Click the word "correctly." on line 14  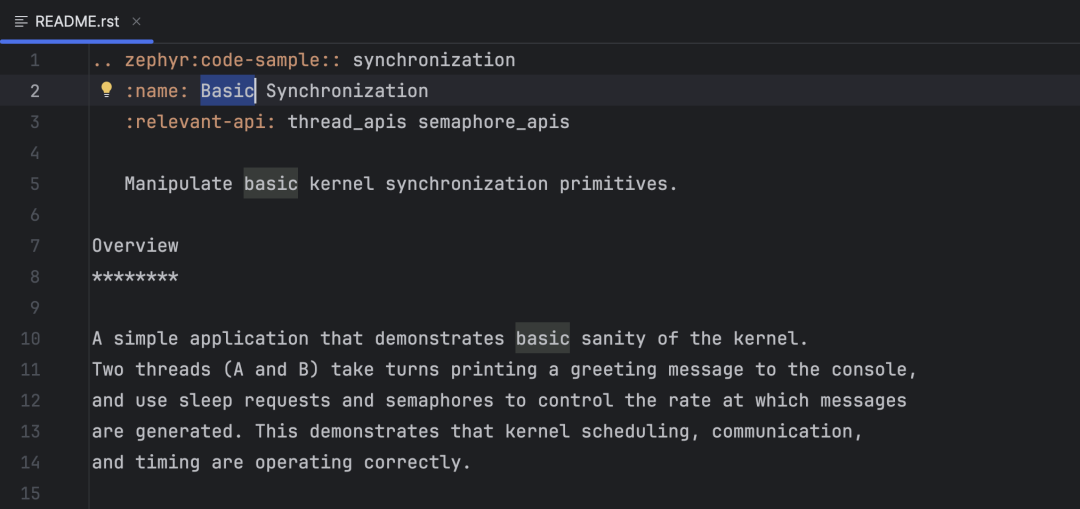[417, 463]
